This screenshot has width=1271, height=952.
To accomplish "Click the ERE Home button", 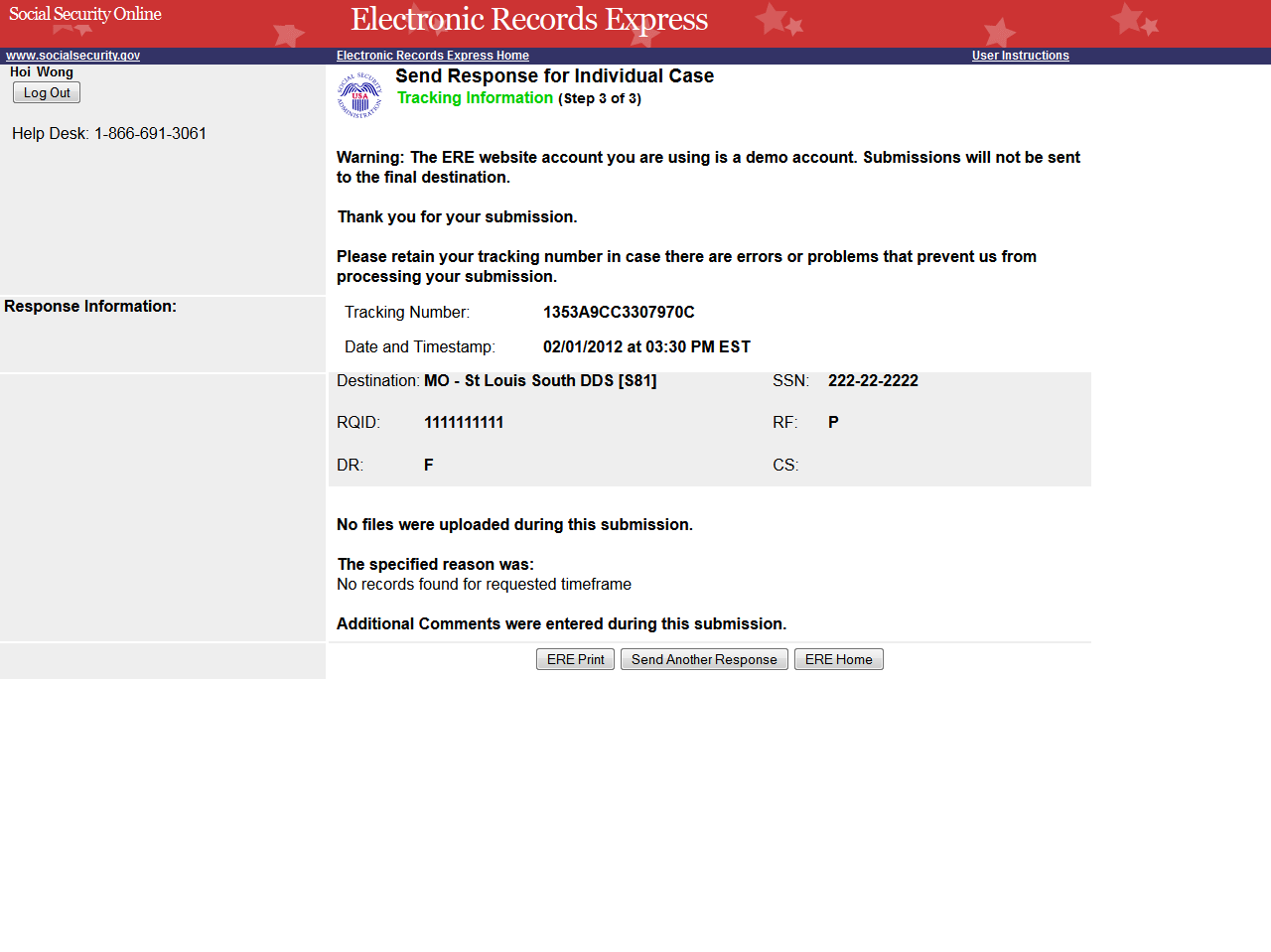I will tap(839, 659).
